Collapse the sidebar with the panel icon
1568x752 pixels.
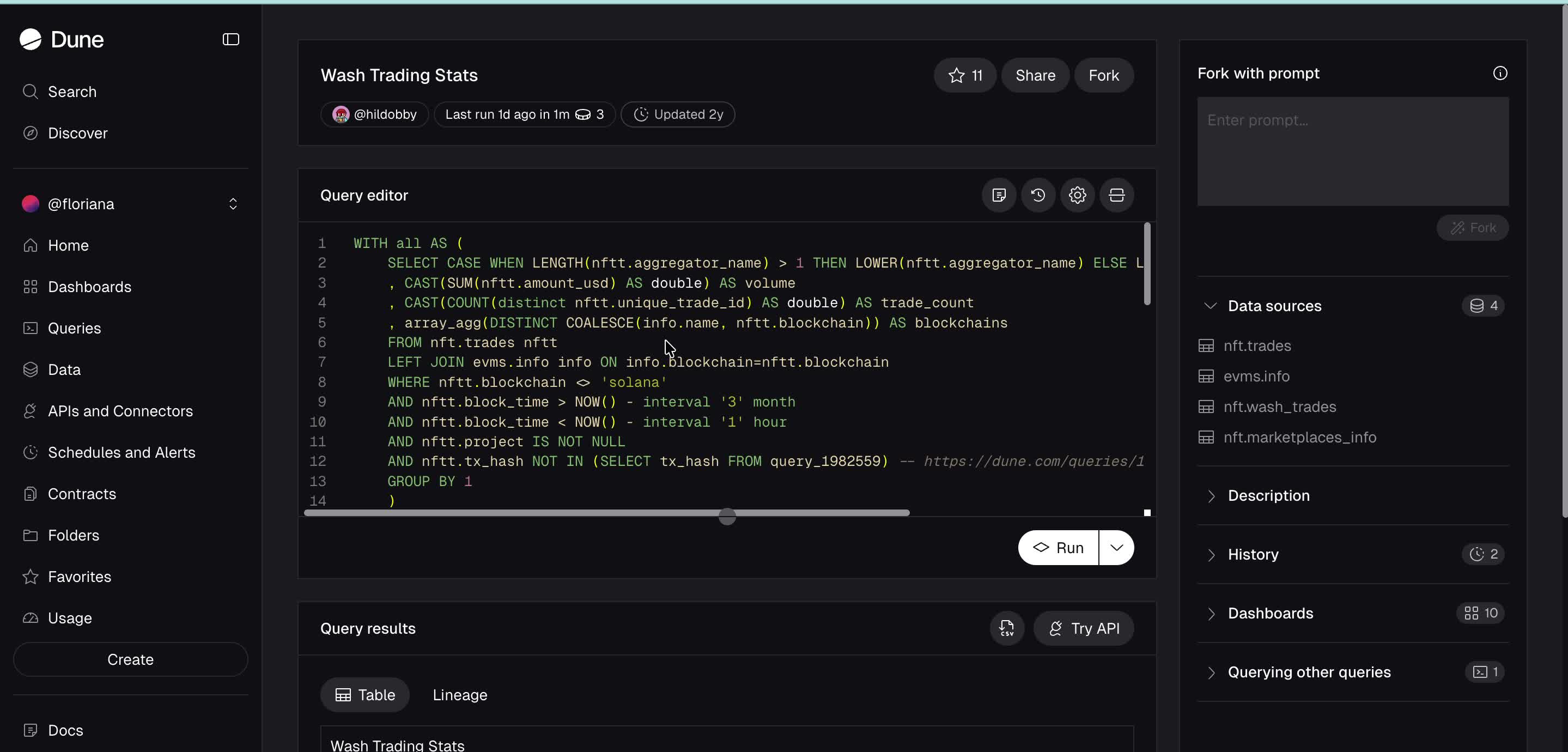pos(230,40)
